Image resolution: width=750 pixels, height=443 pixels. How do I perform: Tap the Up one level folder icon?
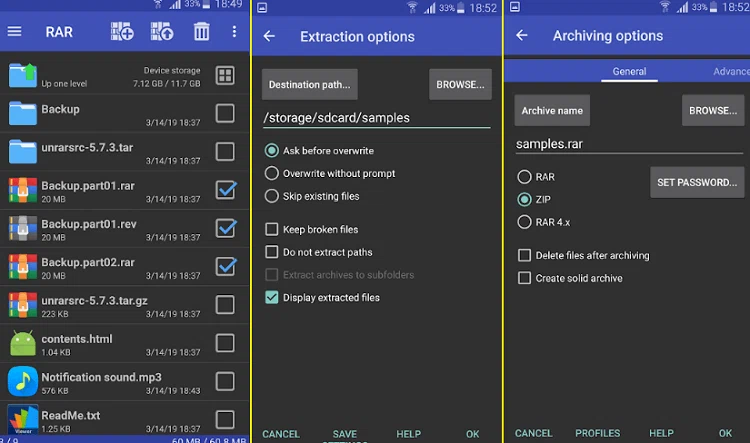click(22, 75)
